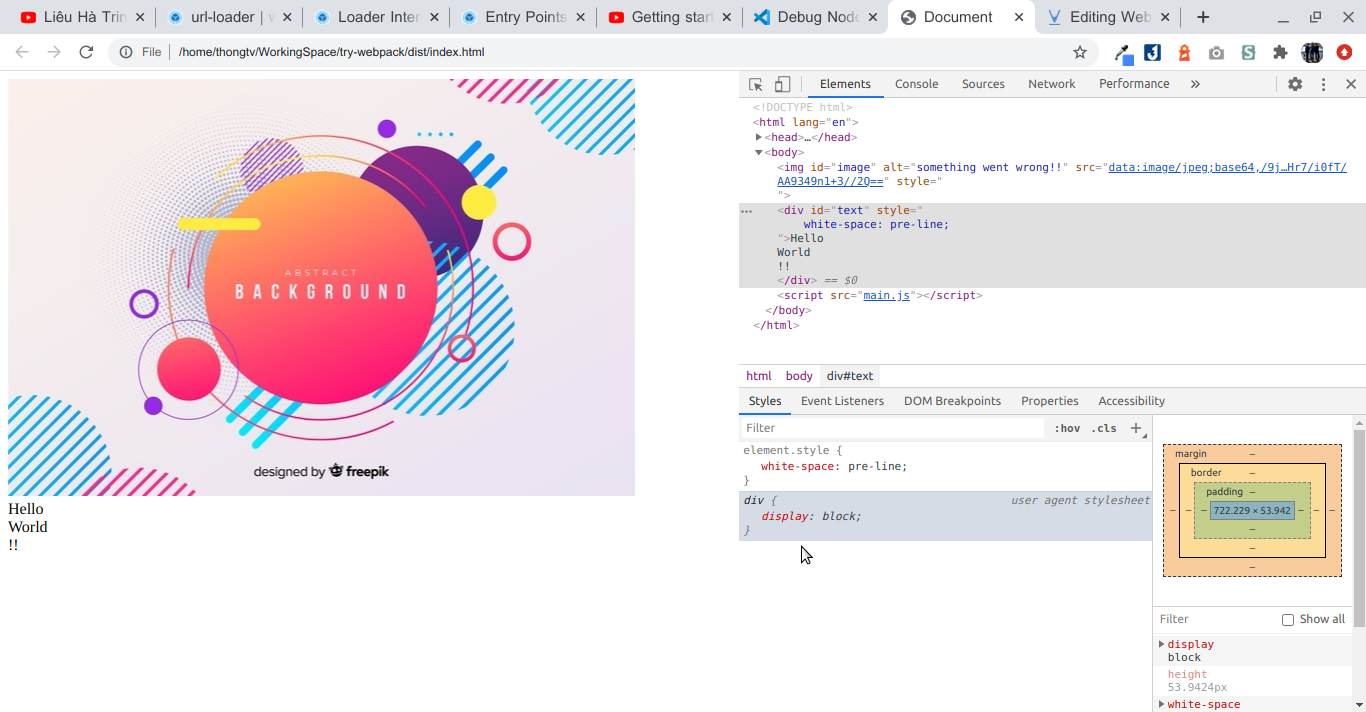Activate the inspect element picker icon

756,85
